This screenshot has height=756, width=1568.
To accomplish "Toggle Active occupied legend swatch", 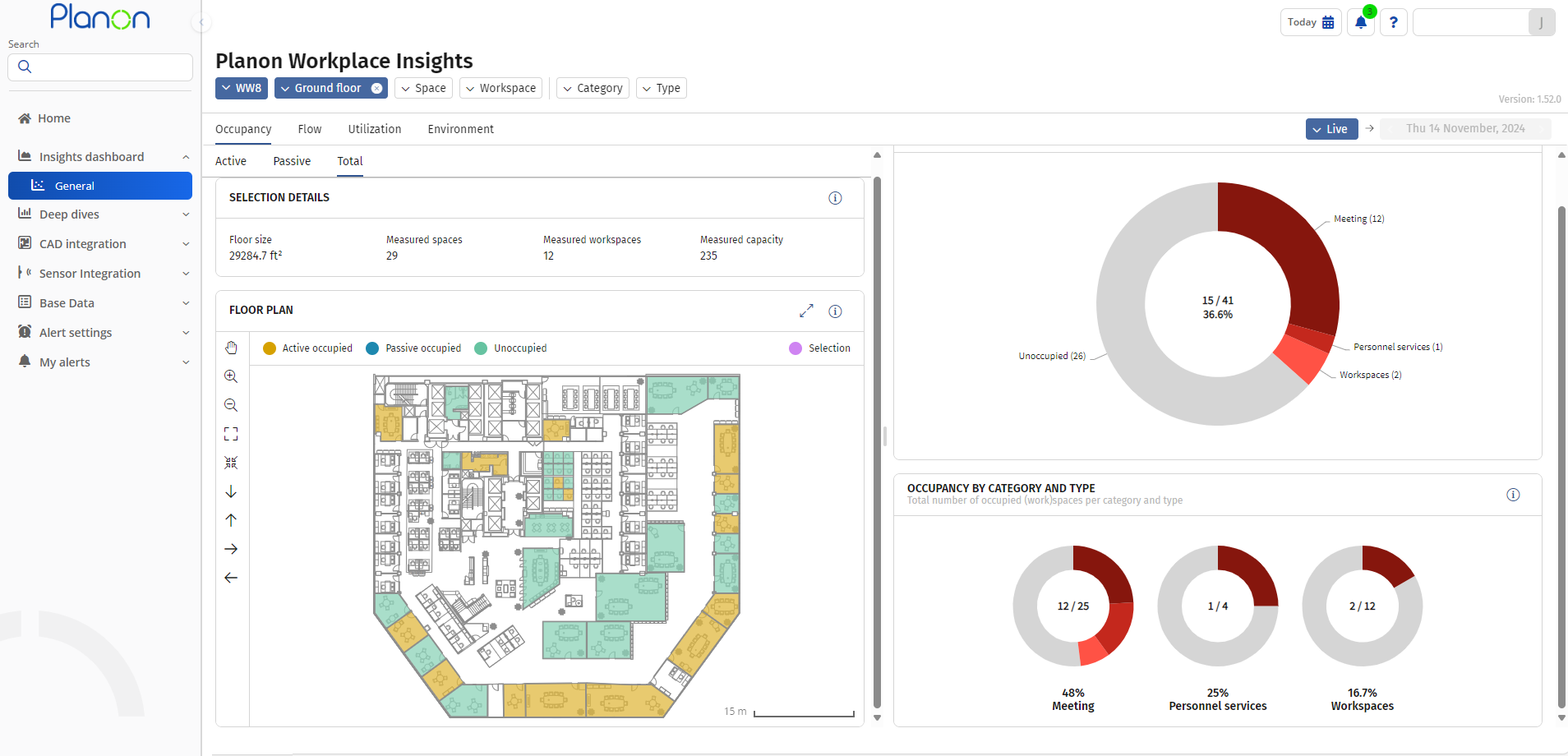I will click(270, 348).
